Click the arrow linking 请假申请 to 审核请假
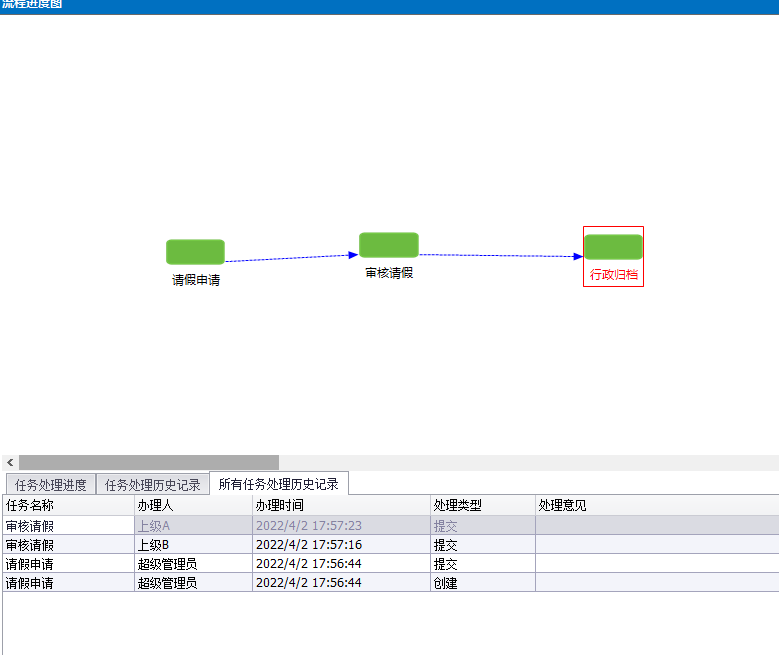 290,258
